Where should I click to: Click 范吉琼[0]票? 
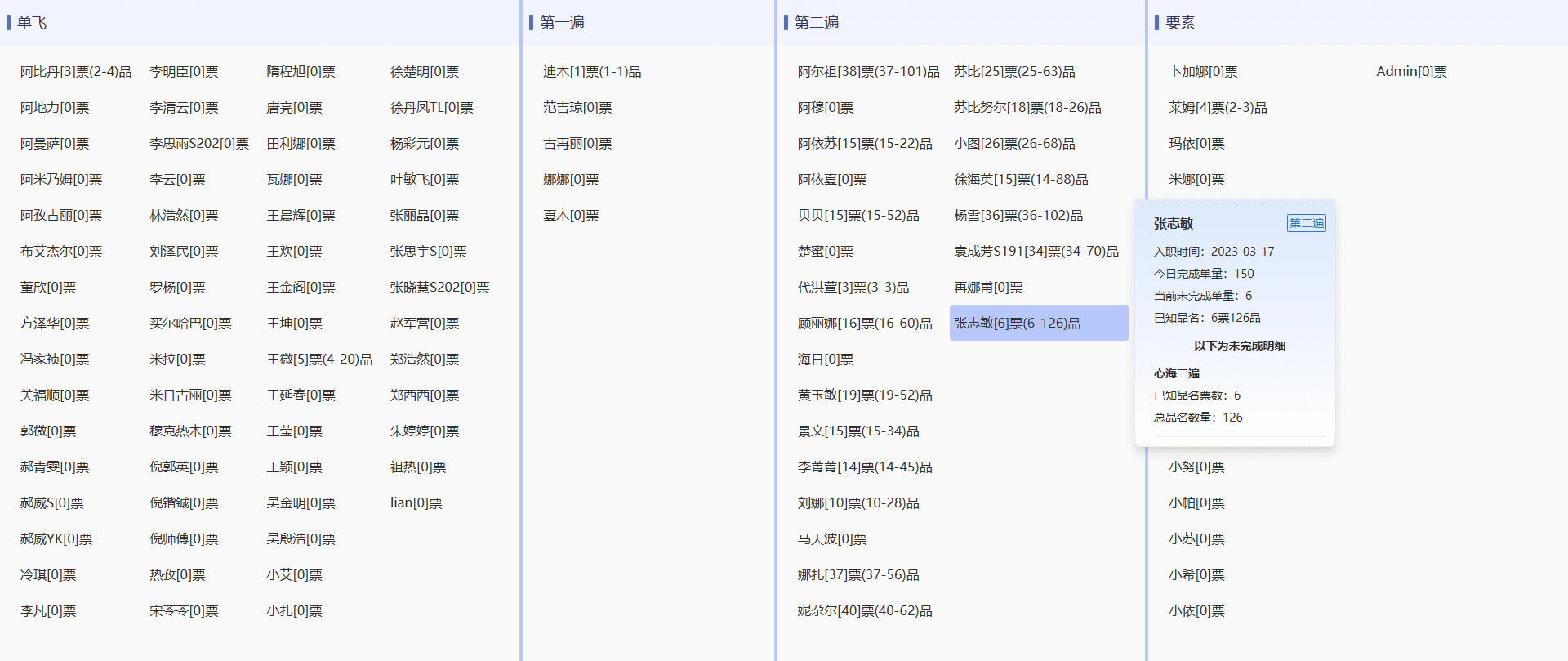(x=577, y=108)
